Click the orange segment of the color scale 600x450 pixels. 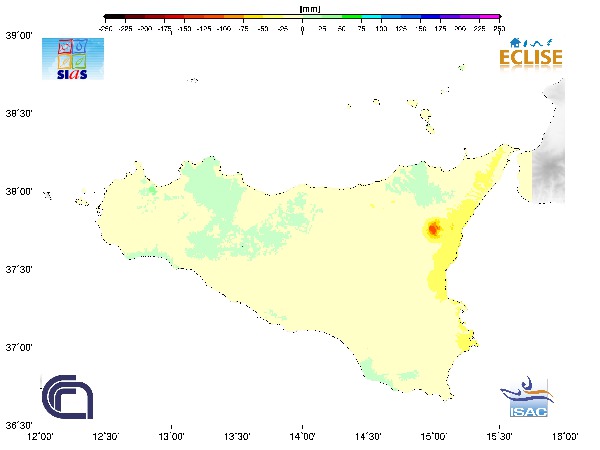[x=233, y=17]
